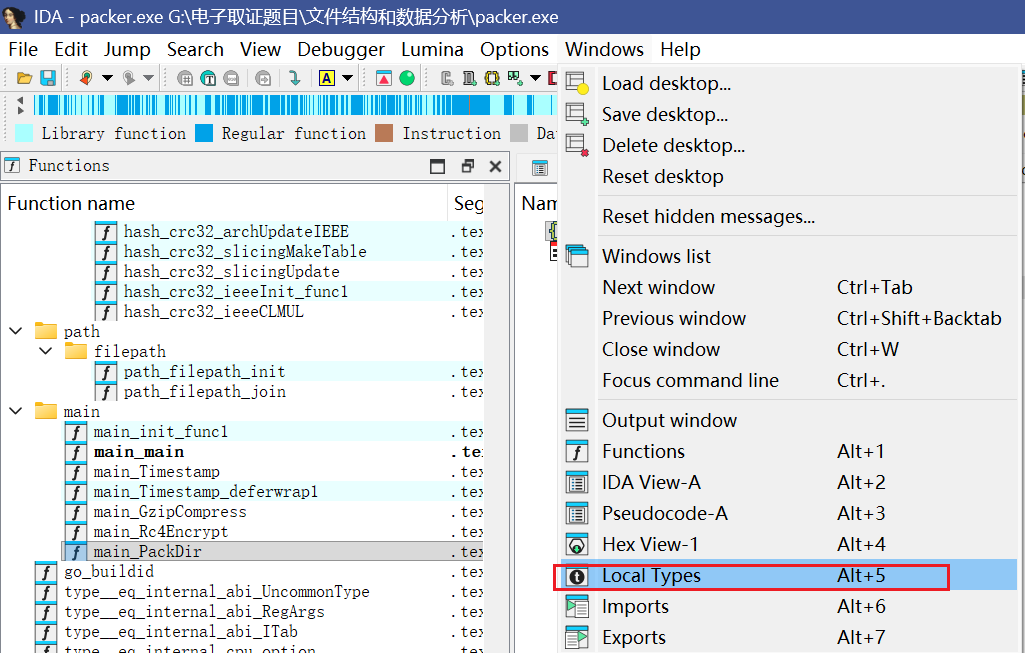Float the Functions panel with restore button
Viewport: 1025px width, 653px height.
pos(467,166)
